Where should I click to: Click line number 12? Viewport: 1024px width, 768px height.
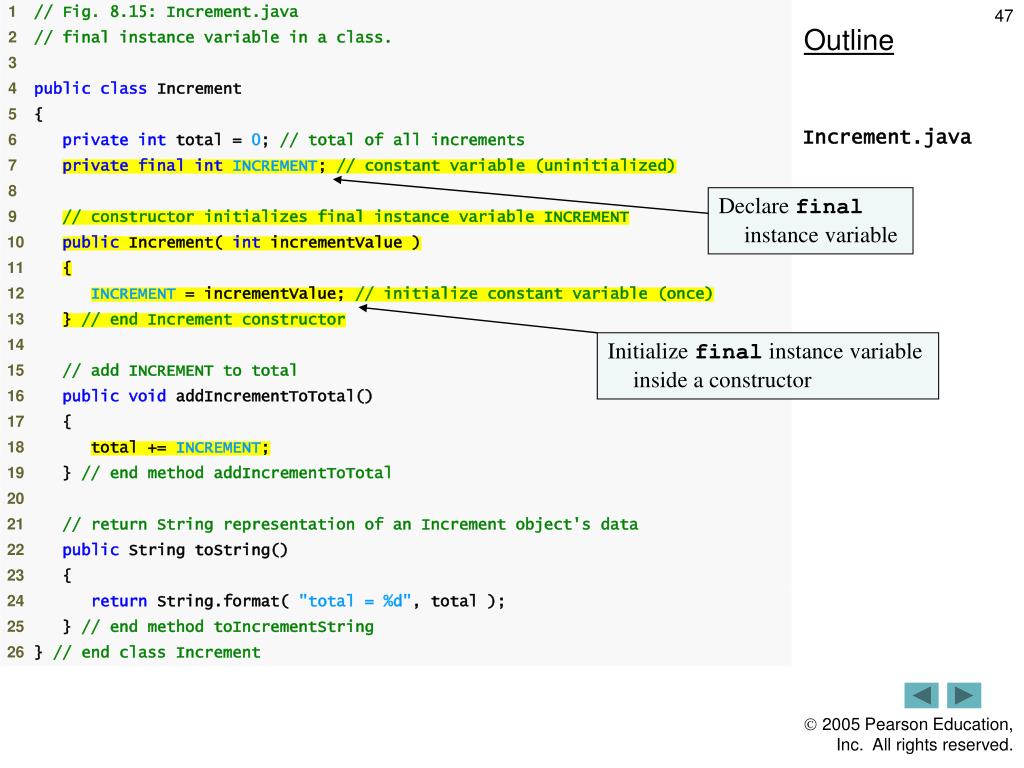click(16, 293)
